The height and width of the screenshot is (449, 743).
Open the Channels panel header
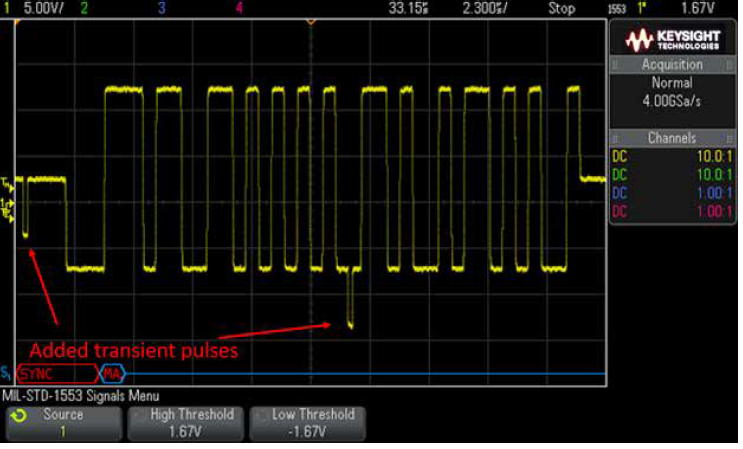click(672, 138)
